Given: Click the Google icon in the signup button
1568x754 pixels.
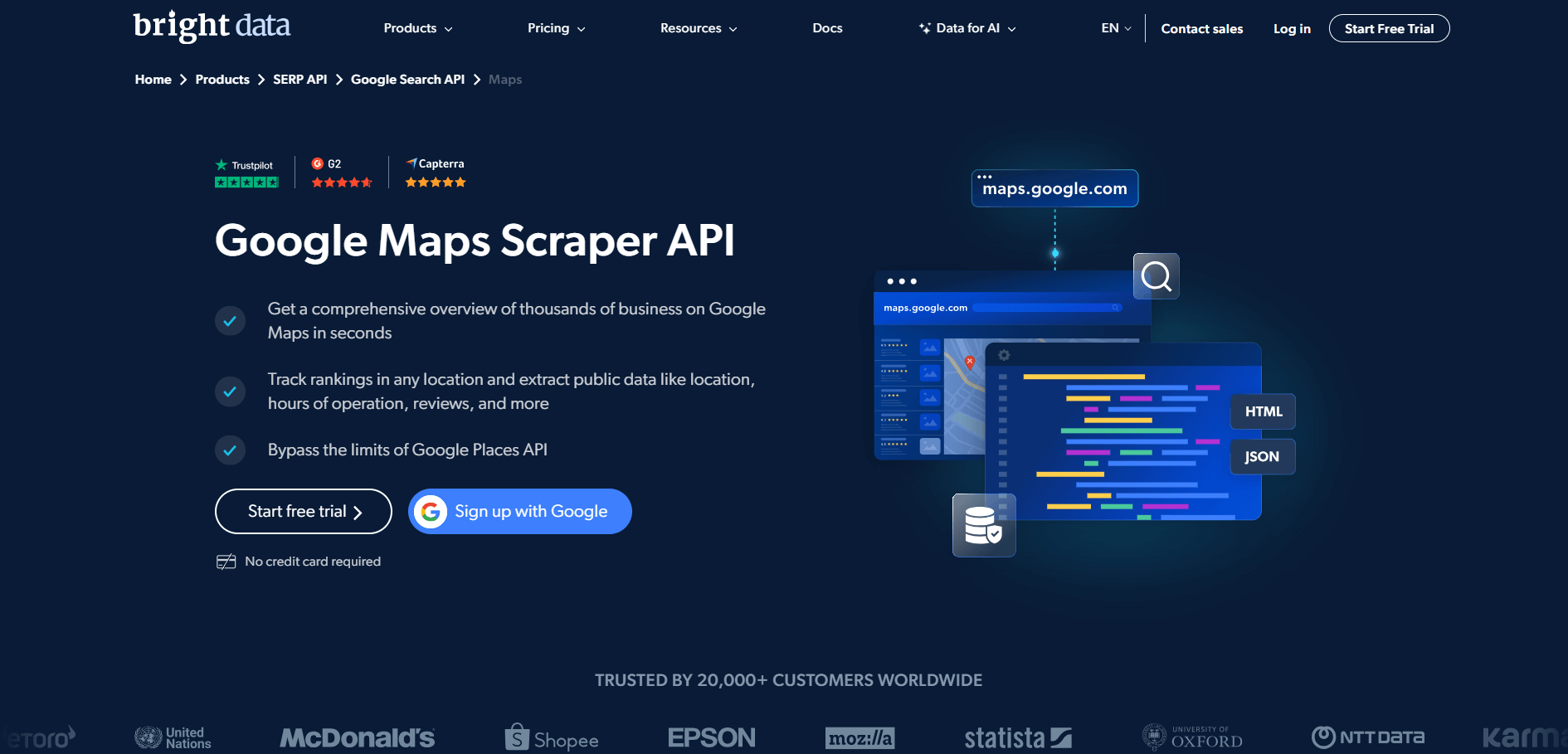Looking at the screenshot, I should click(431, 512).
